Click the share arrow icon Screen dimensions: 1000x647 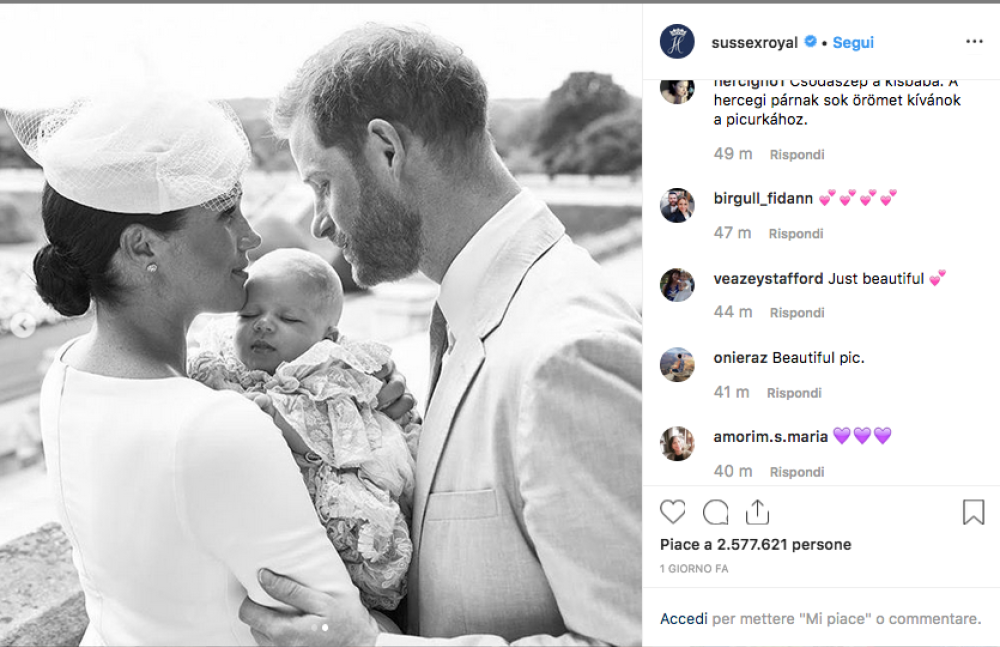click(757, 512)
